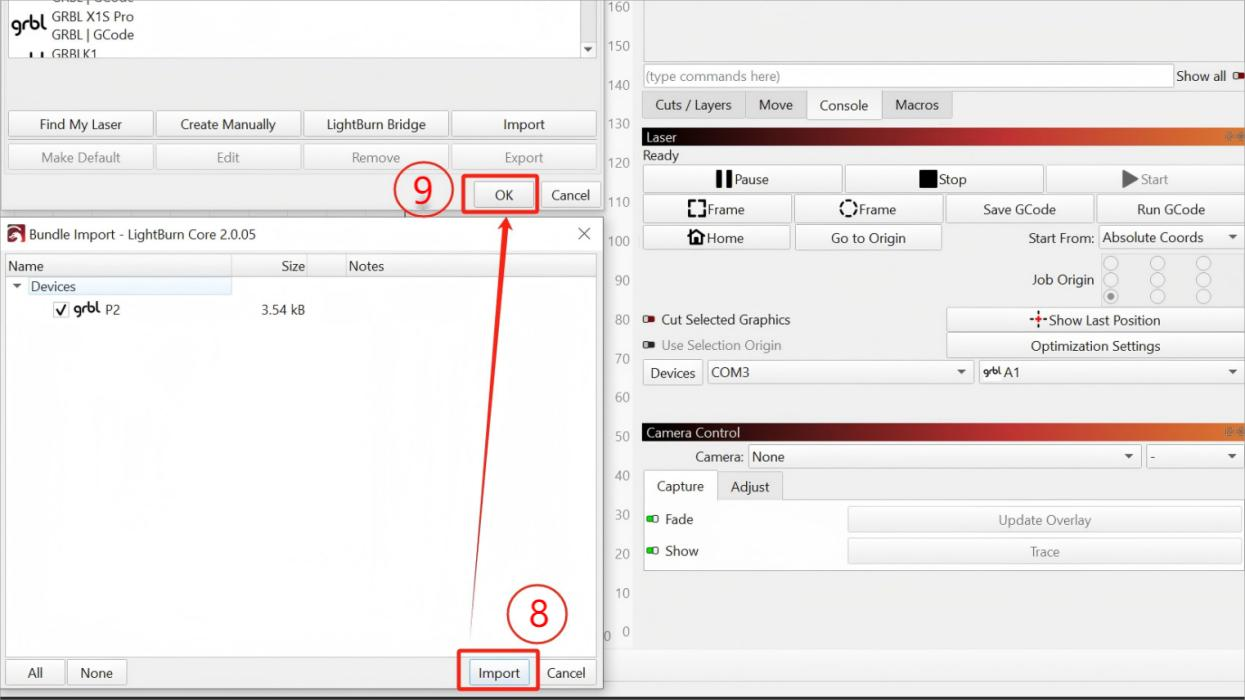Image resolution: width=1245 pixels, height=700 pixels.
Task: Click the 3.54 kB size value
Action: pyautogui.click(x=283, y=310)
